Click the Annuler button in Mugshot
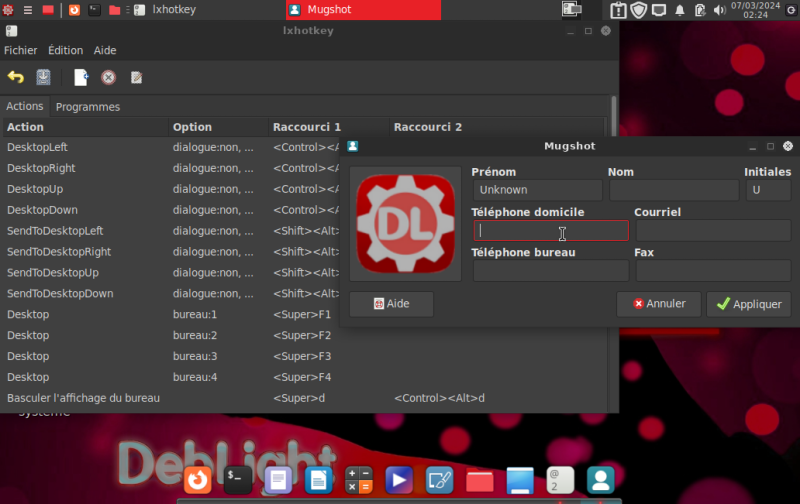The height and width of the screenshot is (504, 800). tap(658, 304)
